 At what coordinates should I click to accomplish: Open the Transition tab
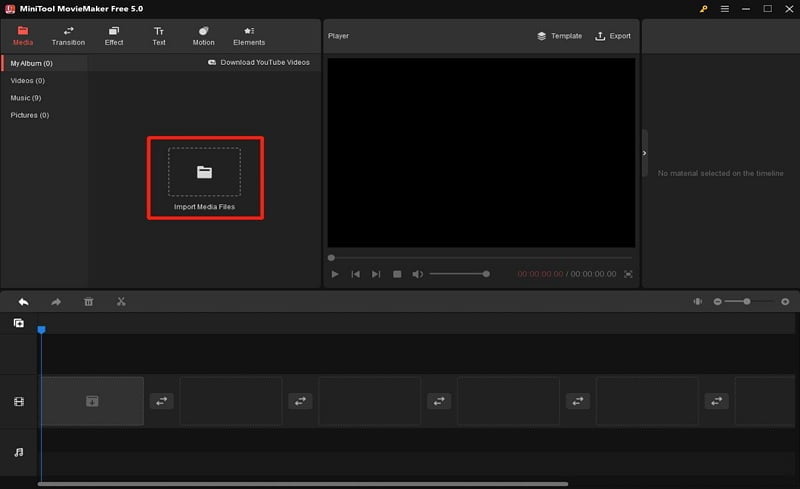pyautogui.click(x=68, y=36)
